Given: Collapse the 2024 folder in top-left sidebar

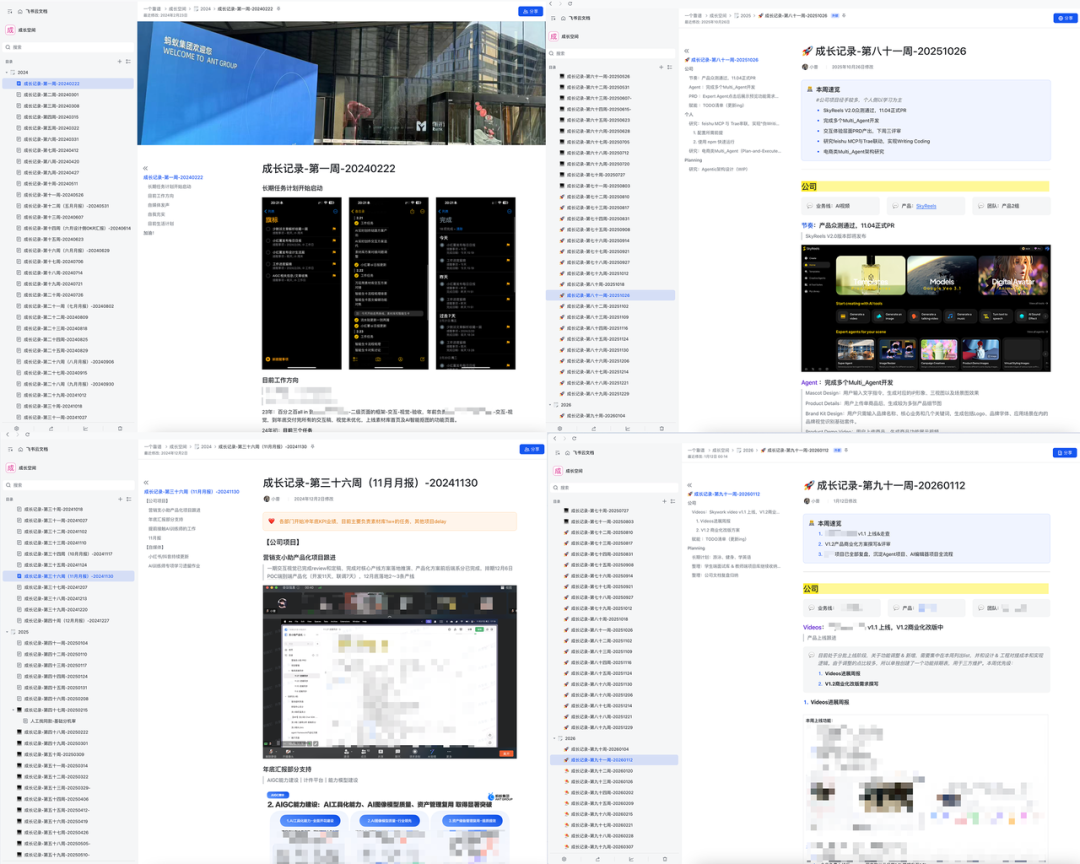Looking at the screenshot, I should tap(7, 73).
